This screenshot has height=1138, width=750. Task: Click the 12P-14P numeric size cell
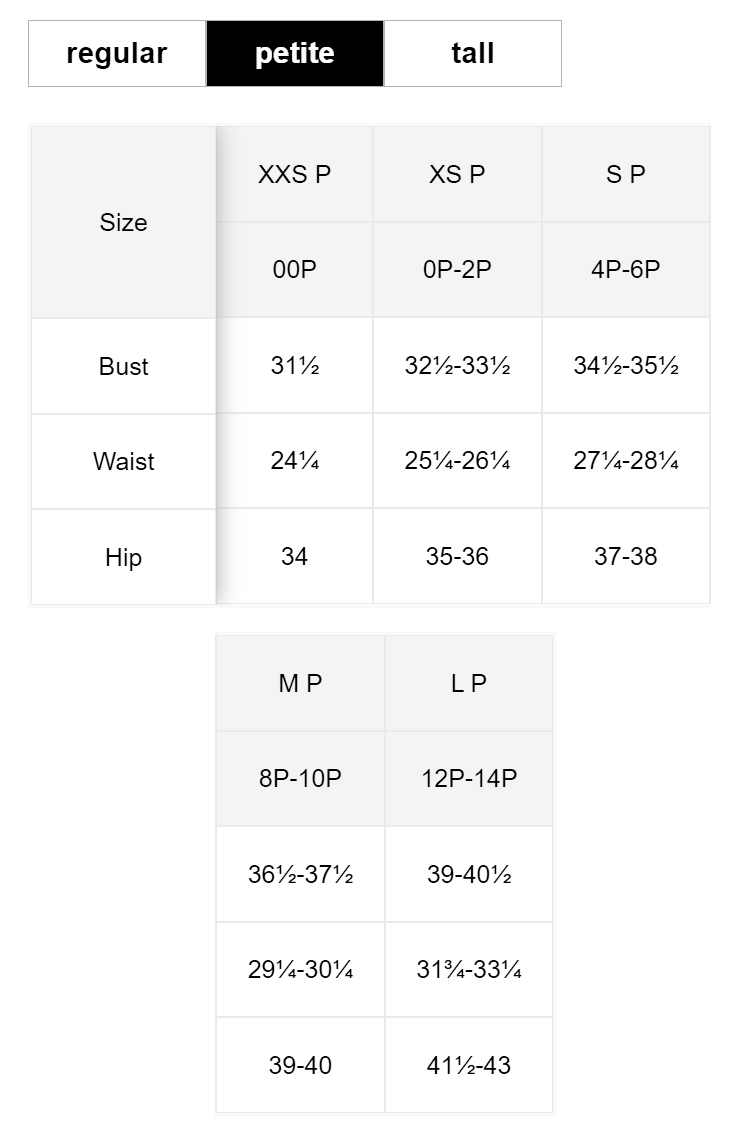pos(469,779)
